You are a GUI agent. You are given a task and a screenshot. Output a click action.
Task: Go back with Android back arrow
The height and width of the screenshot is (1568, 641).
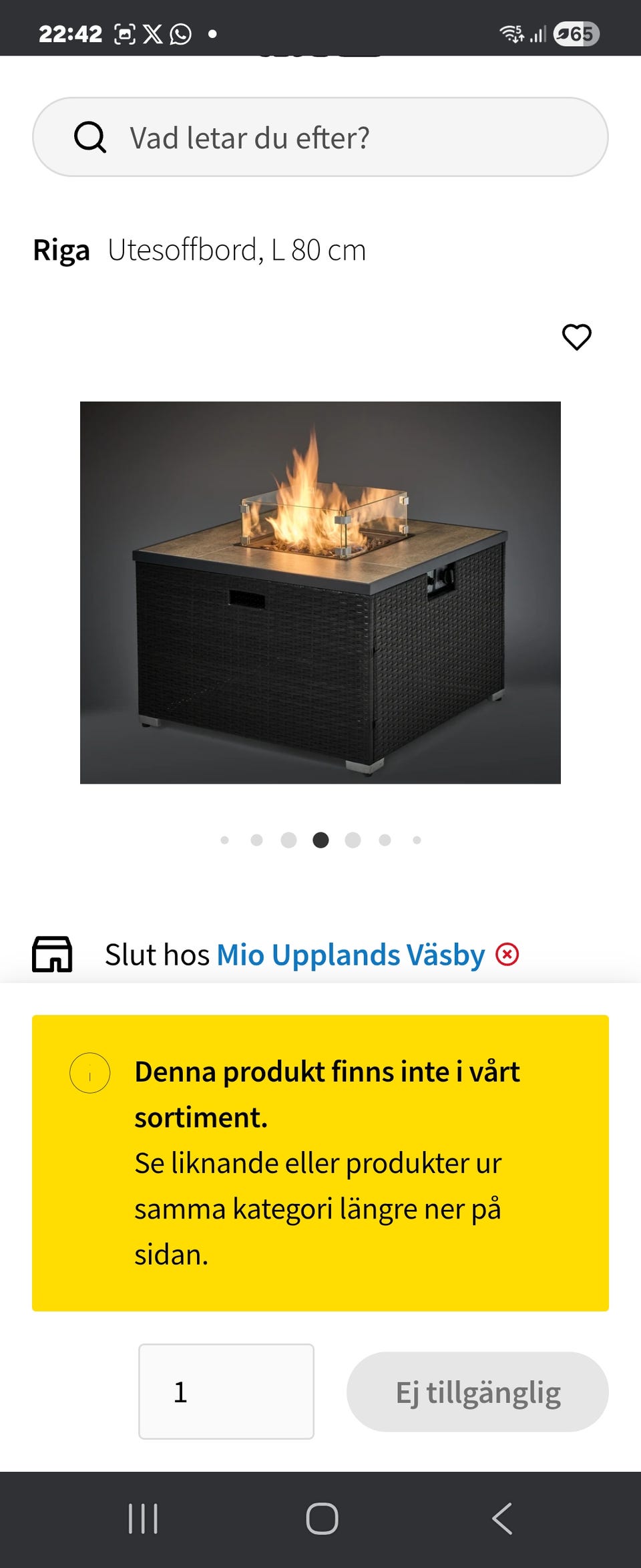(x=502, y=1519)
